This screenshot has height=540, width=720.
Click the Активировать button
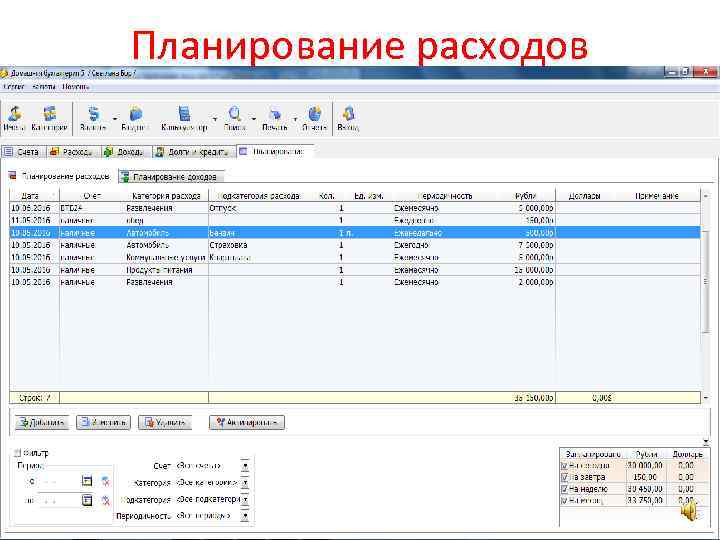(247, 422)
